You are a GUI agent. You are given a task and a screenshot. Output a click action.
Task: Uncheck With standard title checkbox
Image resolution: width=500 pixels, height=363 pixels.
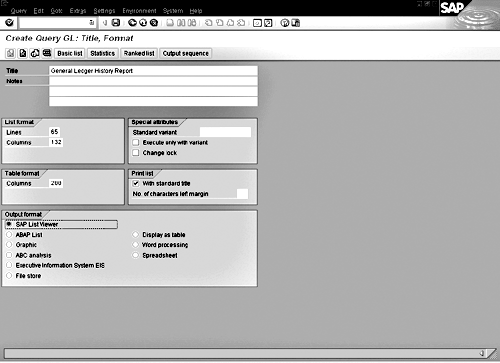point(136,183)
